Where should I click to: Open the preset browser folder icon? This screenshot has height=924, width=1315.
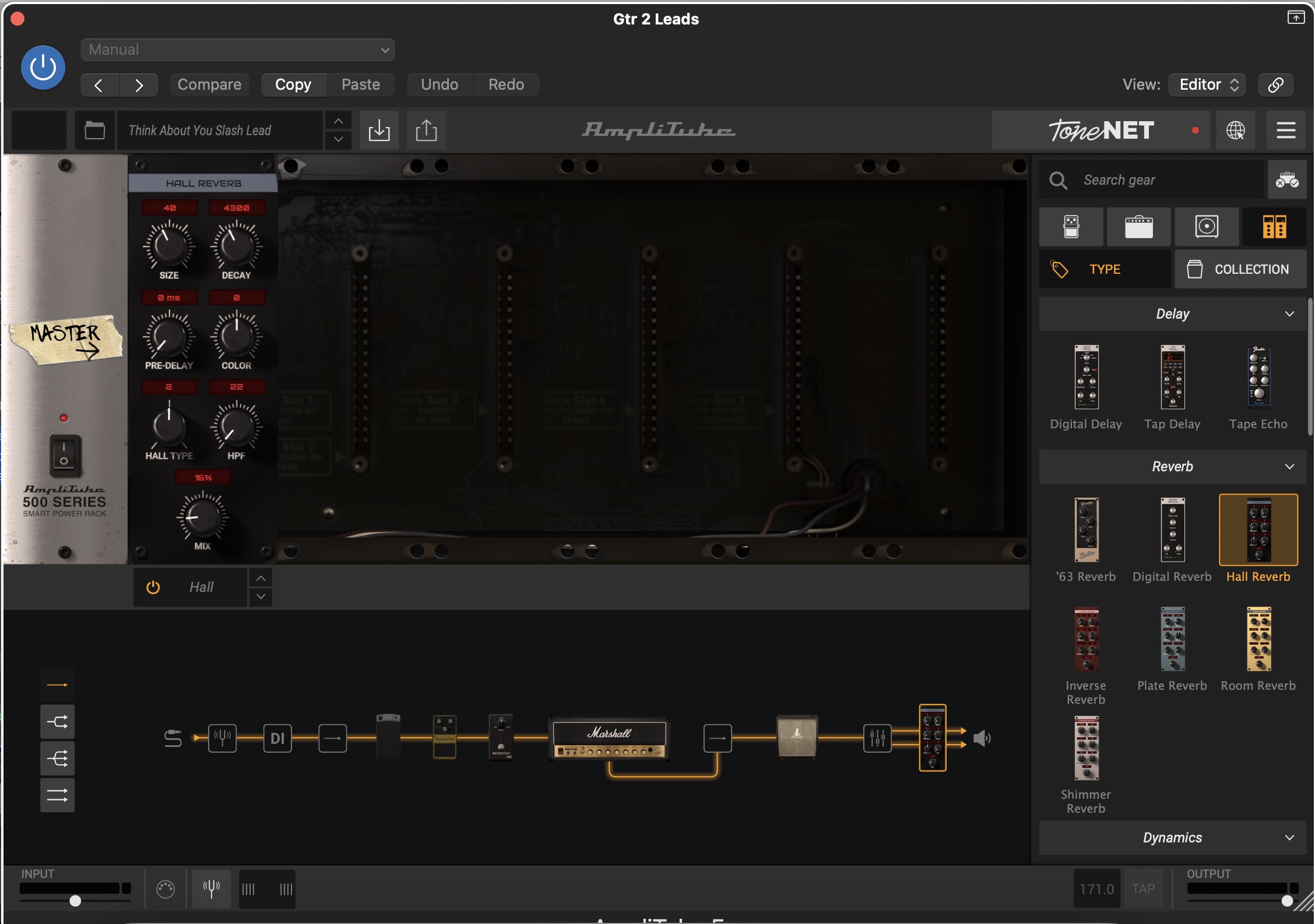click(94, 130)
